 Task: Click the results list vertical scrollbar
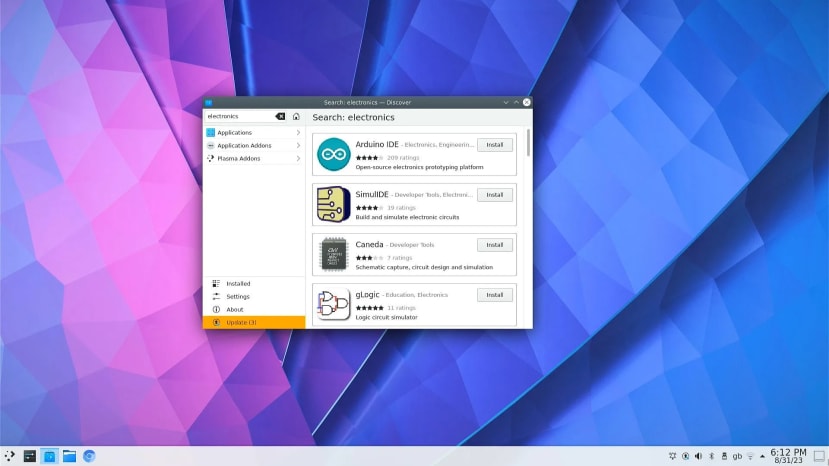tap(528, 143)
